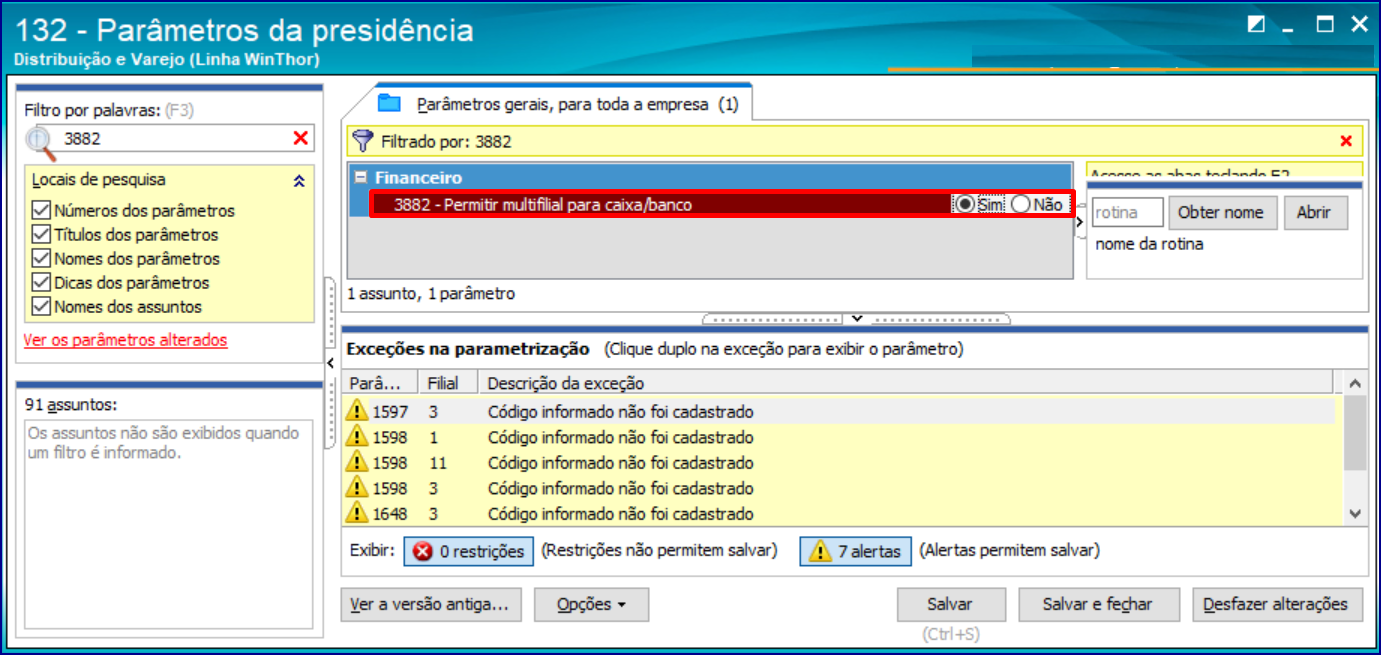Clear the 3882 filter text with red X

(x=300, y=138)
